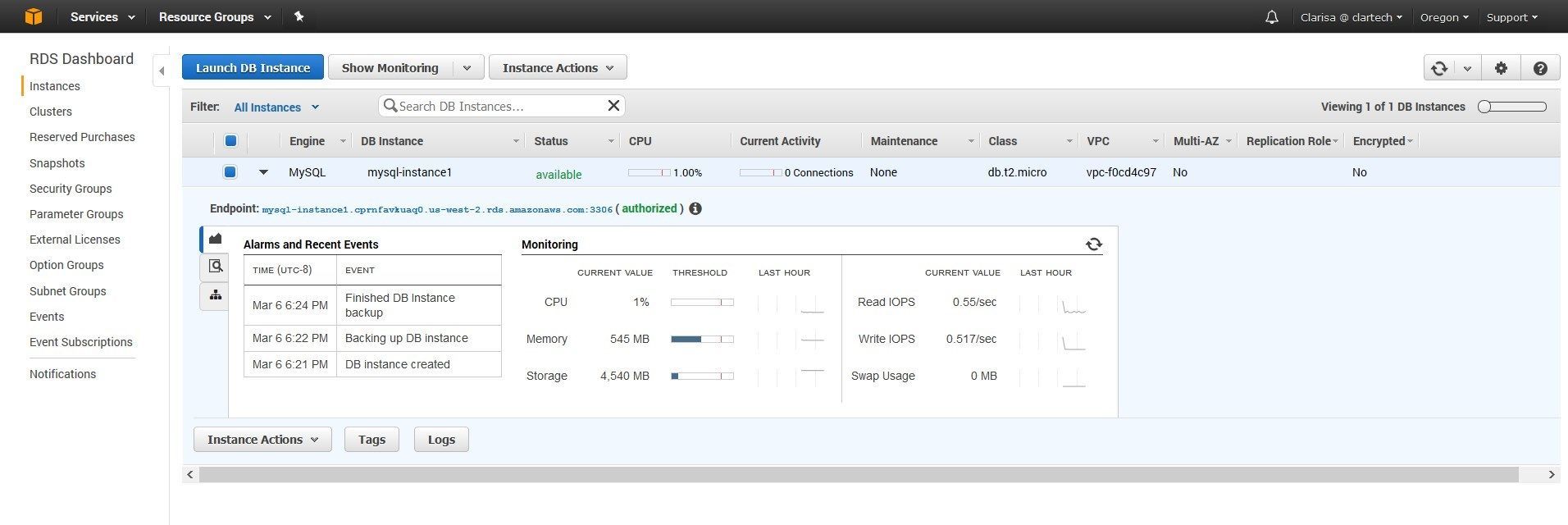Open the refresh options dropdown arrow

click(x=1467, y=68)
